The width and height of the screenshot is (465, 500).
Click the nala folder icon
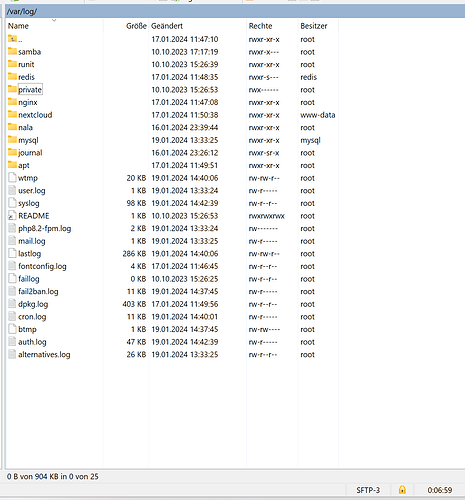(x=12, y=127)
